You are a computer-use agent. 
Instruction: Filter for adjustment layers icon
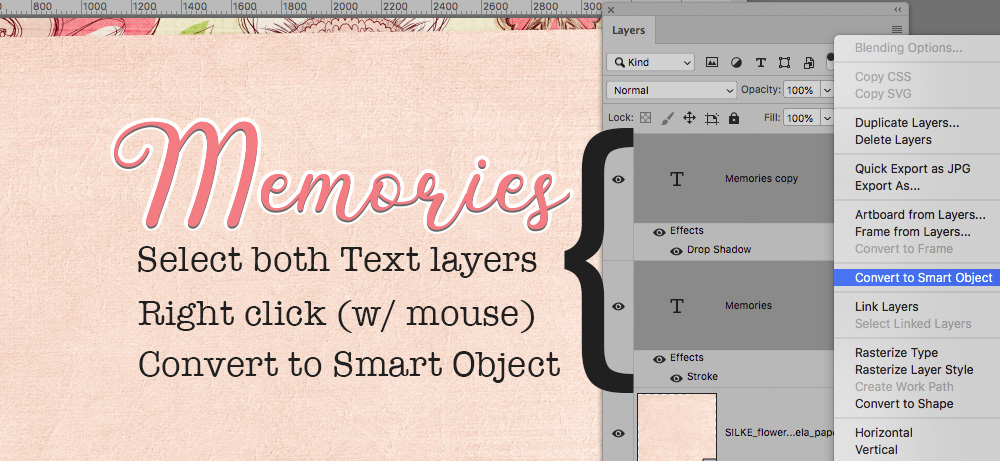coord(736,62)
